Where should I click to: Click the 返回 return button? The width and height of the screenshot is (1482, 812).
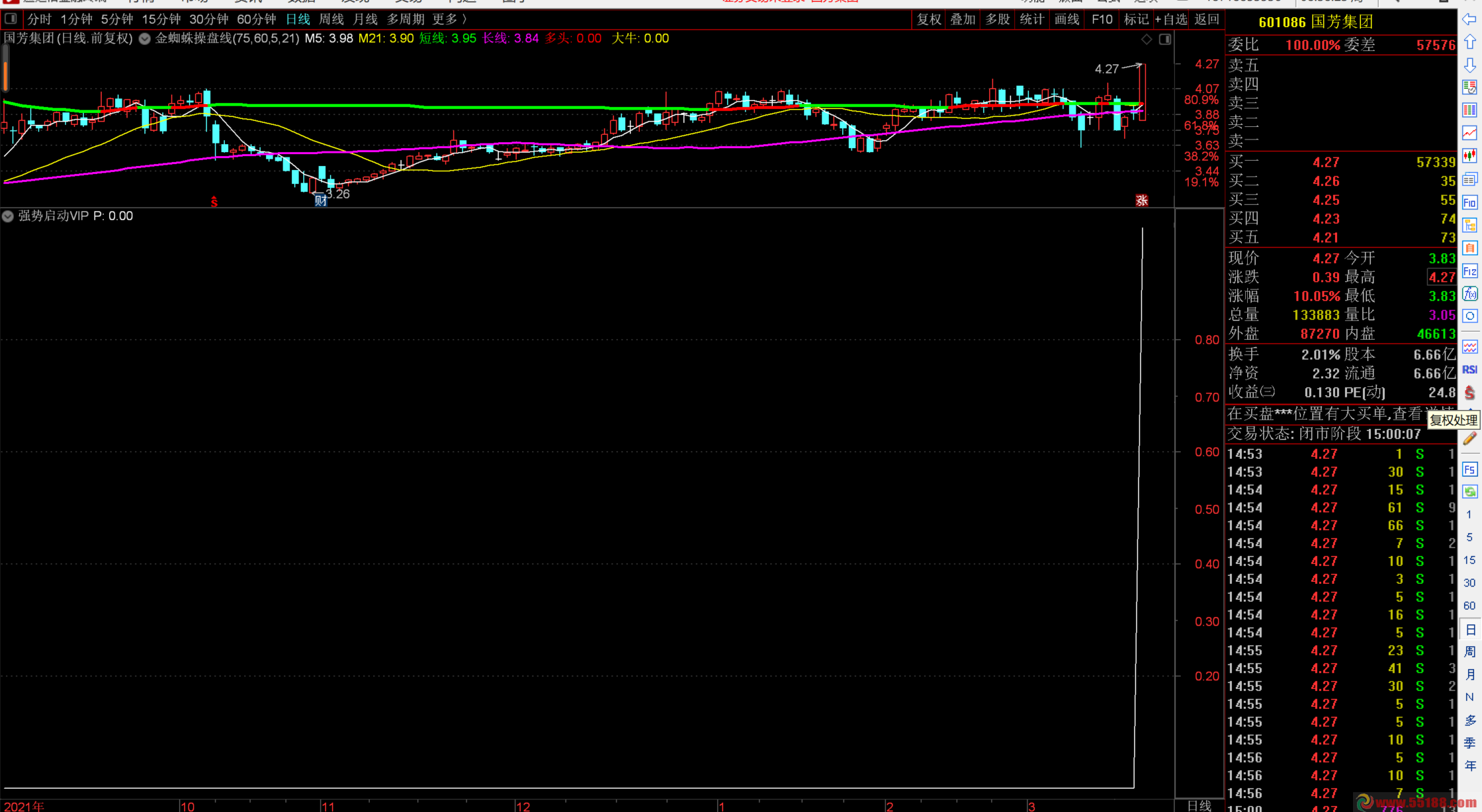click(1207, 19)
